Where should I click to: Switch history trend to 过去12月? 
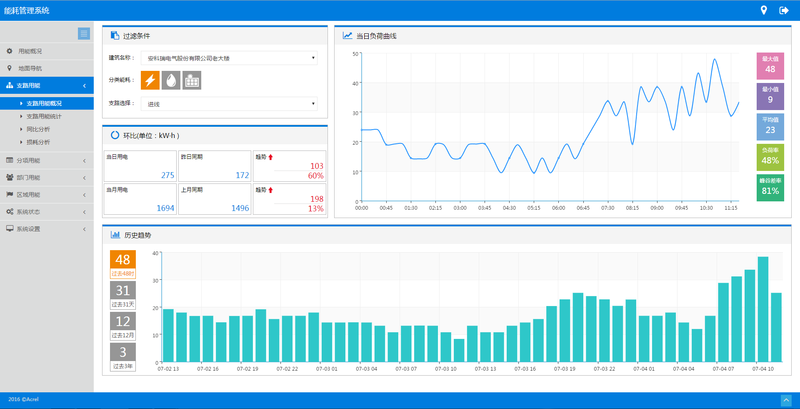click(x=123, y=326)
